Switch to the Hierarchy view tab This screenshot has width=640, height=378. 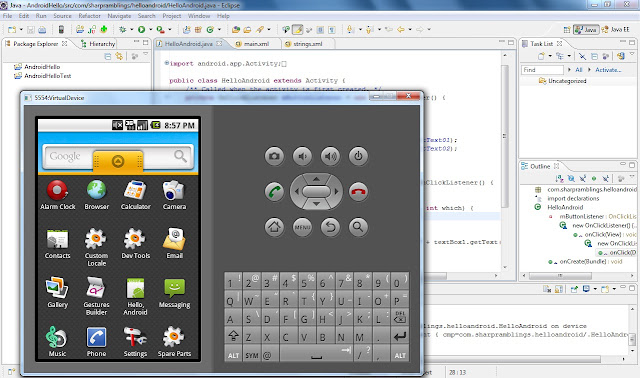(x=98, y=44)
